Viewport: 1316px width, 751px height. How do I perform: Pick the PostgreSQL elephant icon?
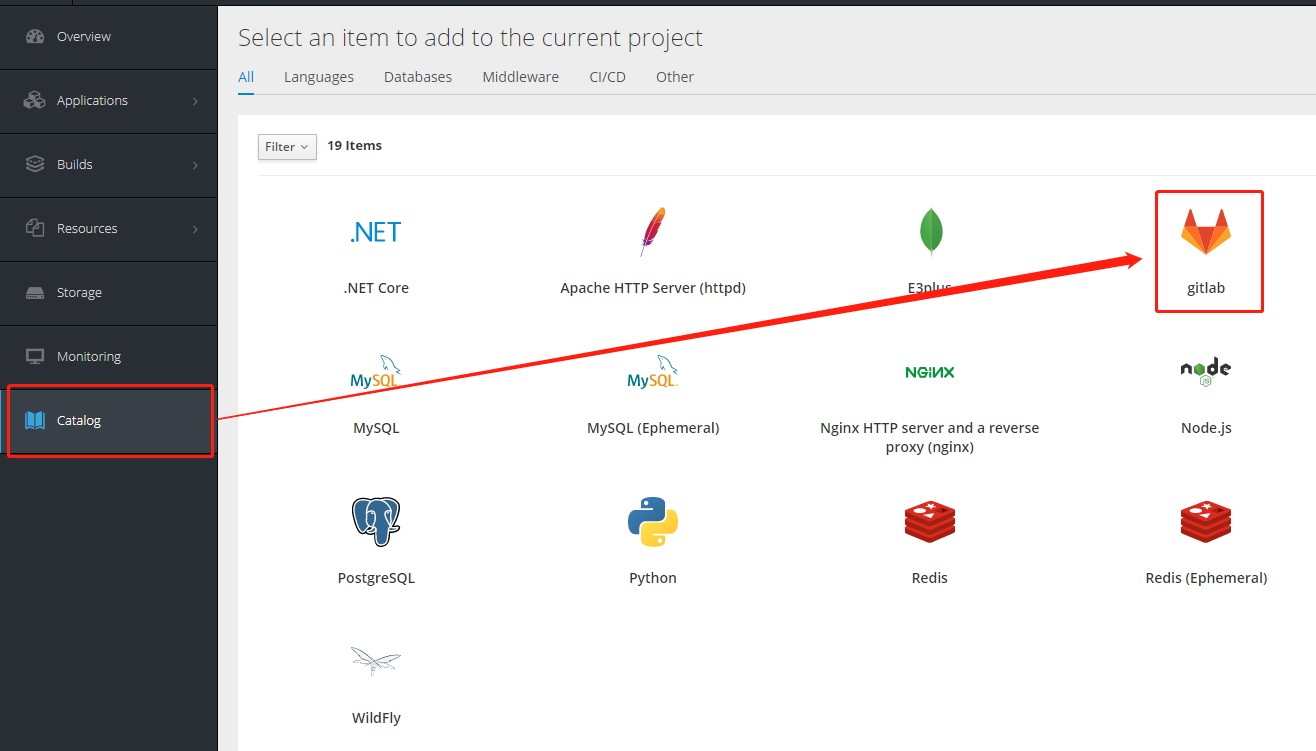pyautogui.click(x=376, y=521)
